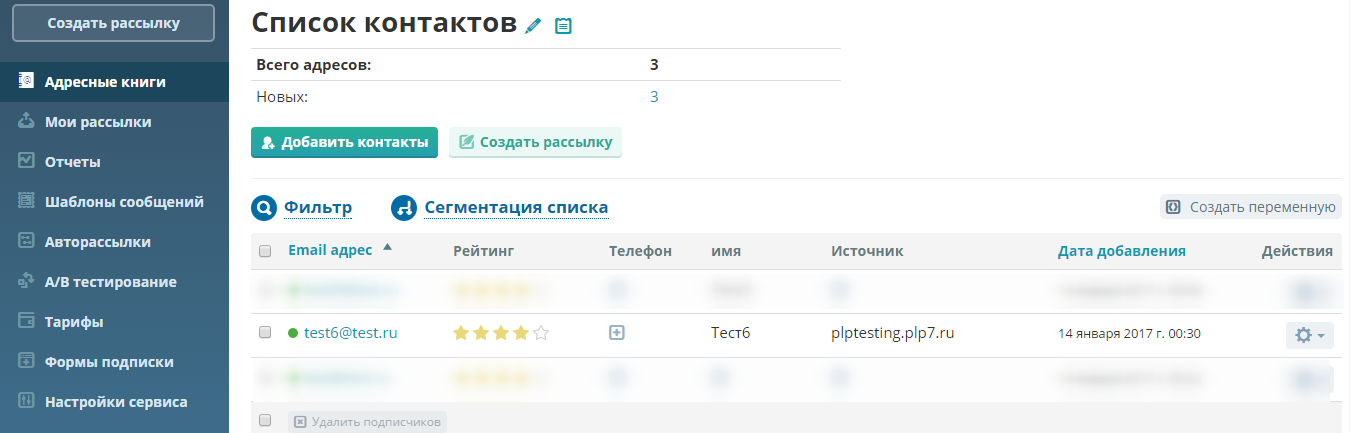Click the Мои рассылки sidebar icon
Image resolution: width=1350 pixels, height=433 pixels.
pos(27,121)
